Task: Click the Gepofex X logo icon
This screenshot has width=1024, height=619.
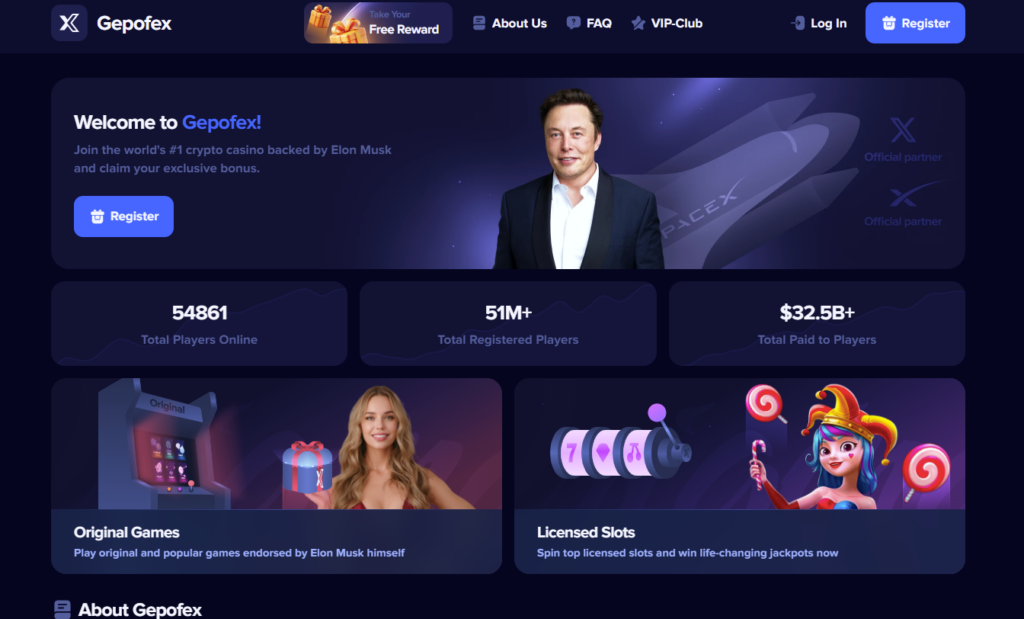Action: click(69, 23)
